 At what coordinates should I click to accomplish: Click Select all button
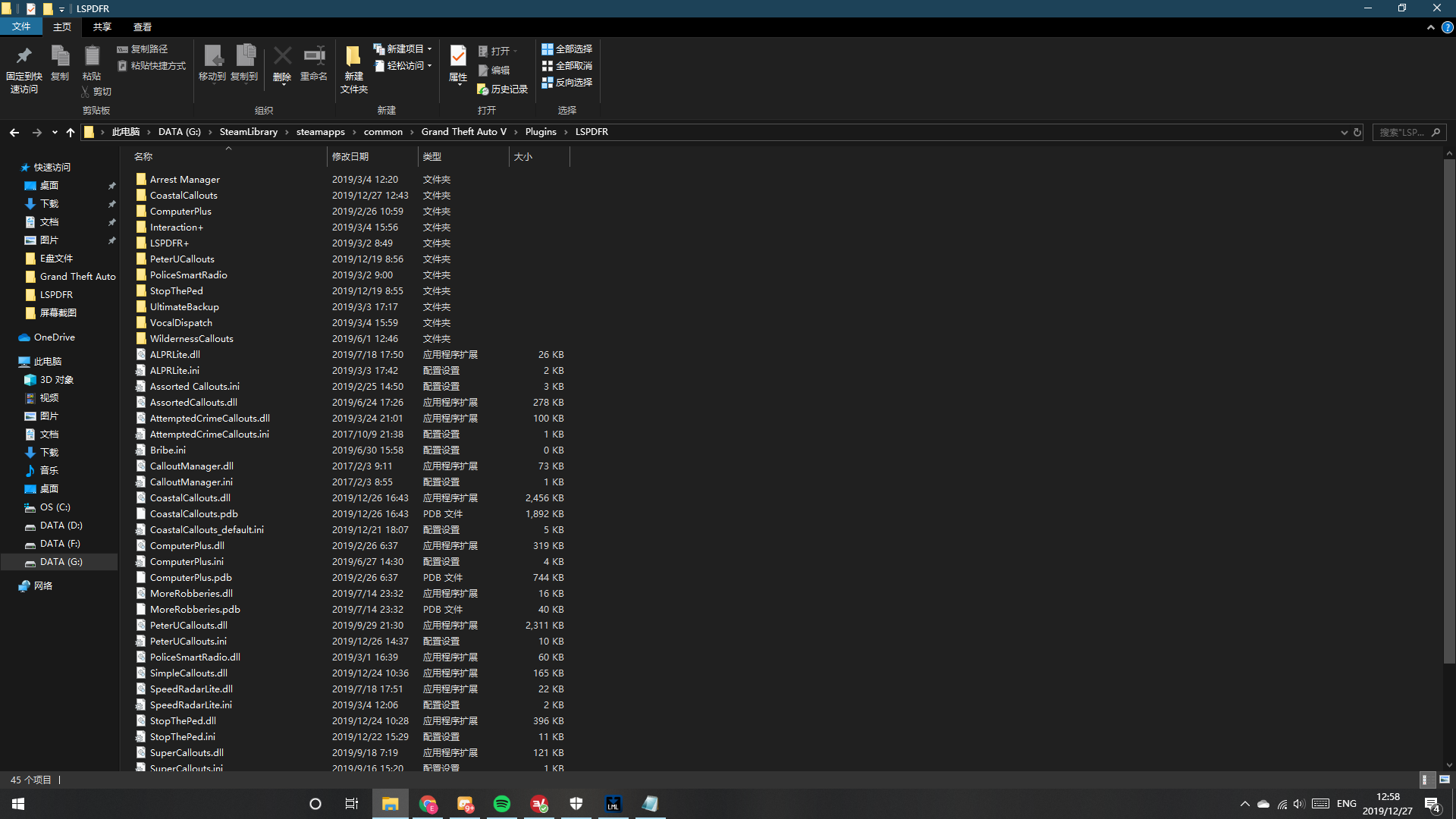567,49
